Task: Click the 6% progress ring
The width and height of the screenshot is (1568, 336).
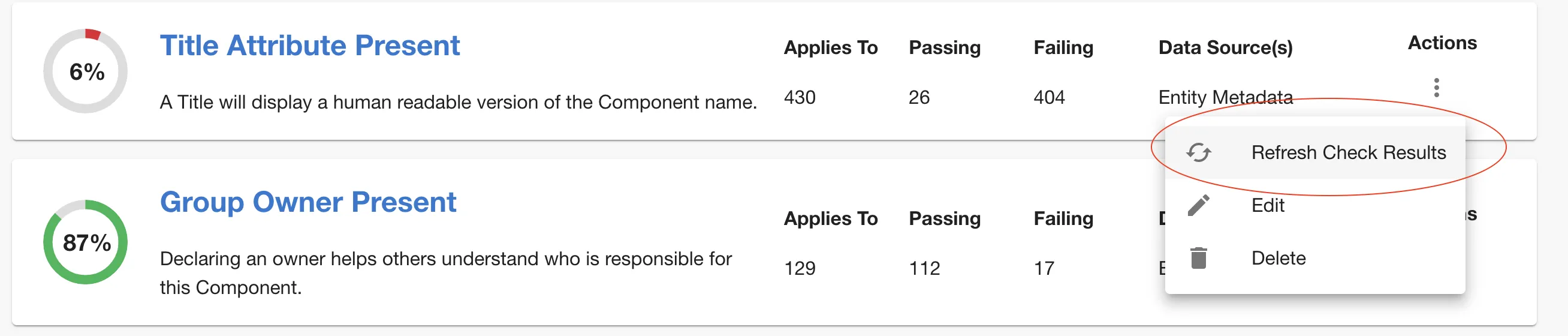Action: (86, 71)
